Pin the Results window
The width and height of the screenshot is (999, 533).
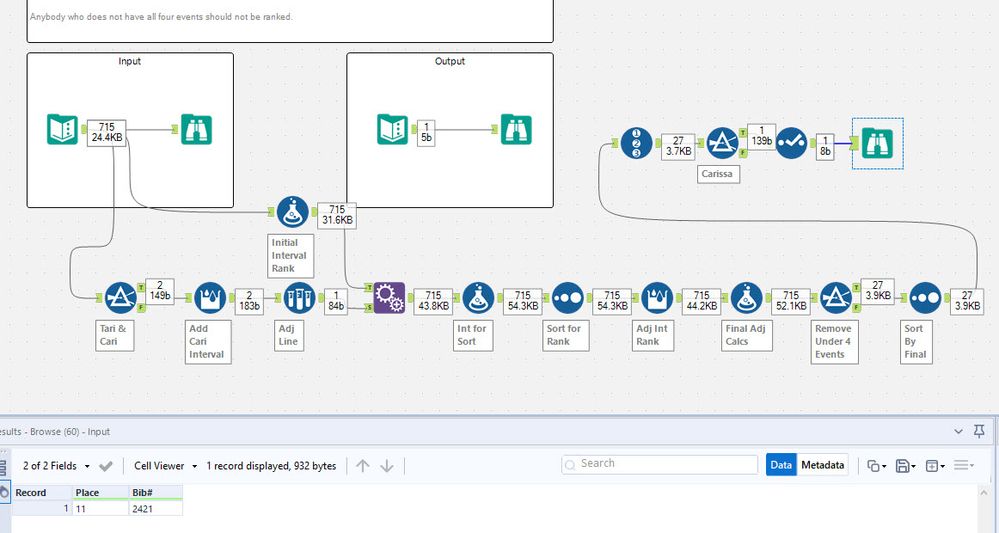(979, 431)
